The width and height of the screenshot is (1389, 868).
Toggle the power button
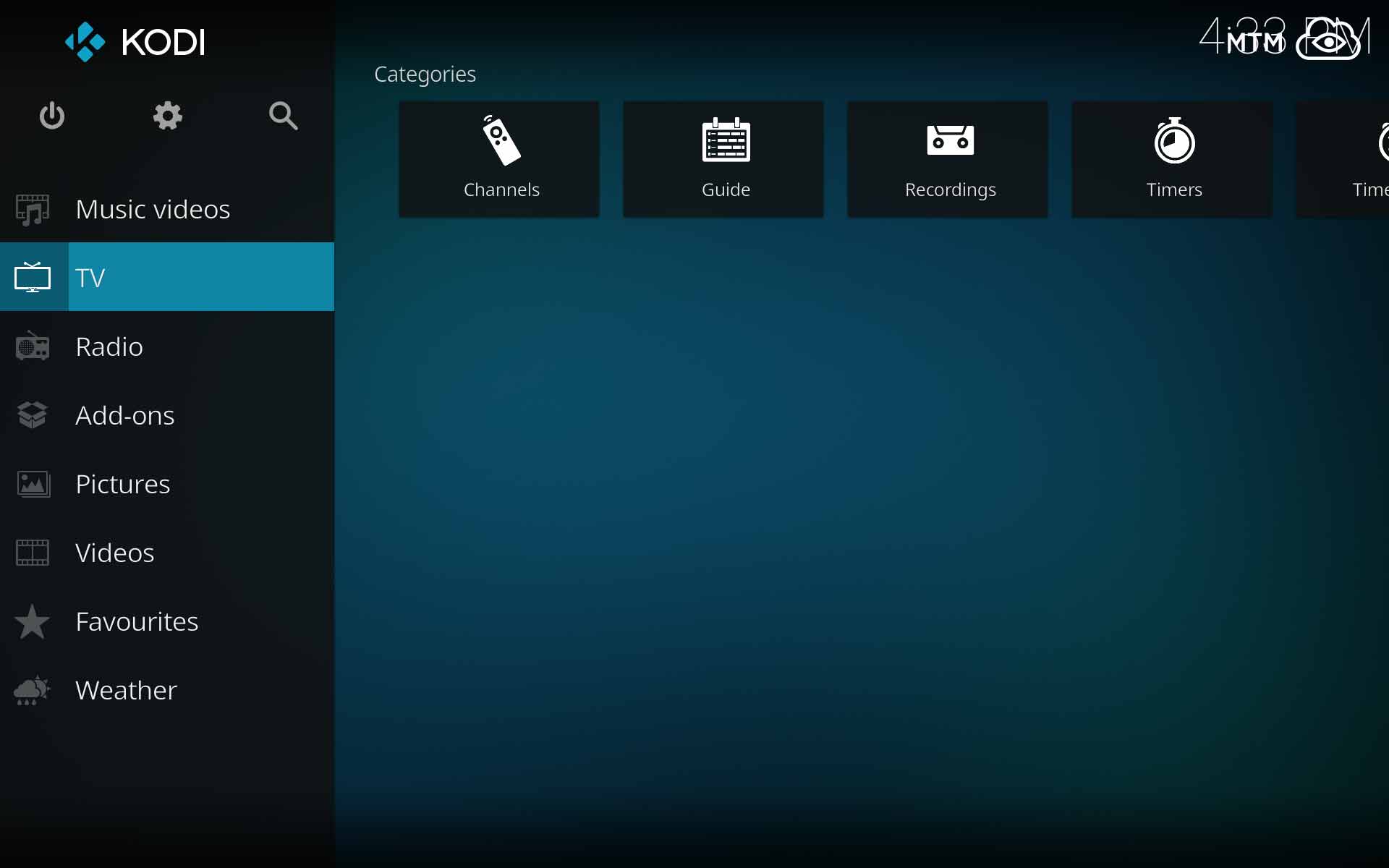point(52,115)
